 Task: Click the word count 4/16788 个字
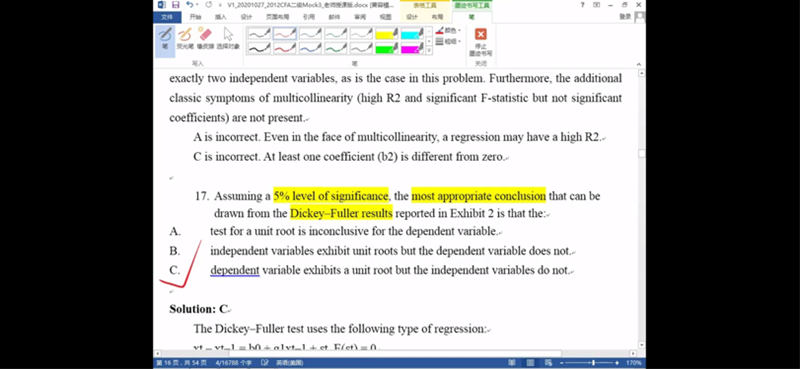point(234,363)
